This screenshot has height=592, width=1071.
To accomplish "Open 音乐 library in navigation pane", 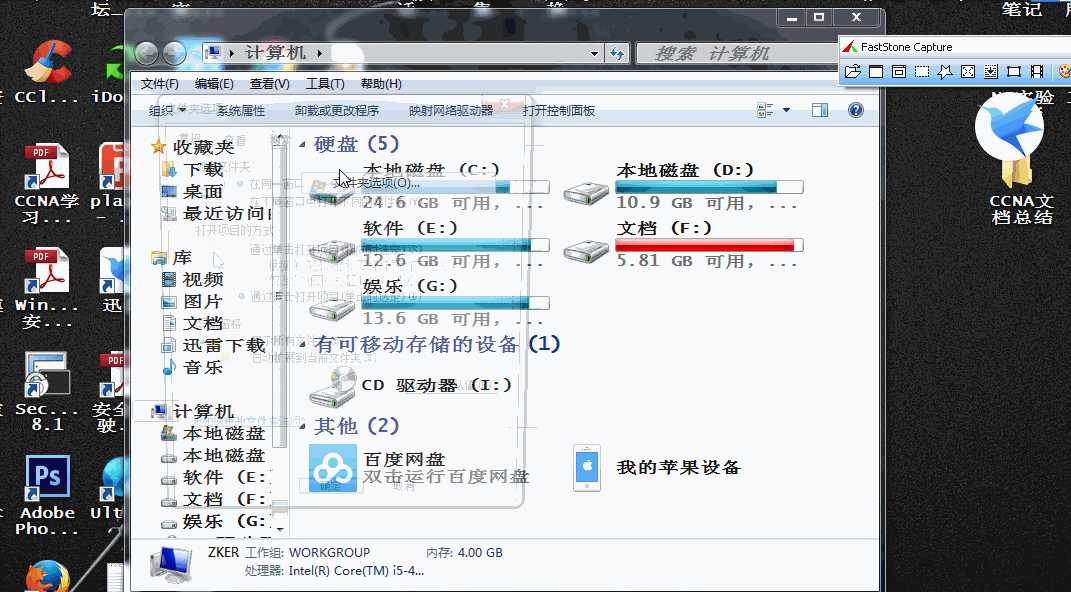I will [x=203, y=367].
